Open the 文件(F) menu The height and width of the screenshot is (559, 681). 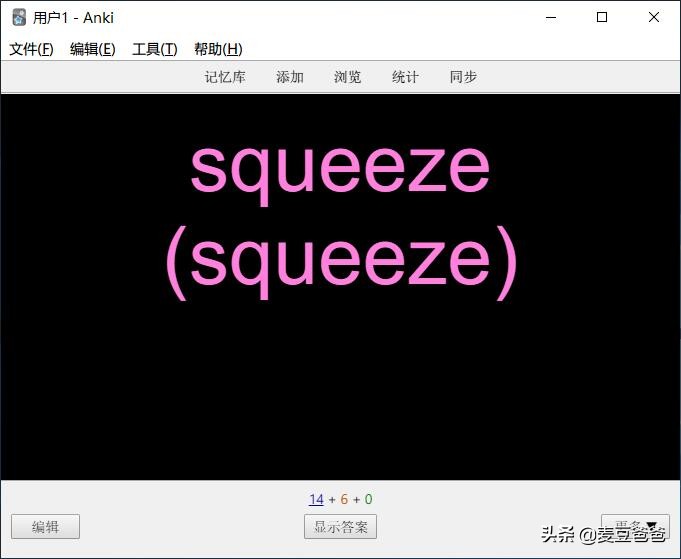pyautogui.click(x=32, y=49)
